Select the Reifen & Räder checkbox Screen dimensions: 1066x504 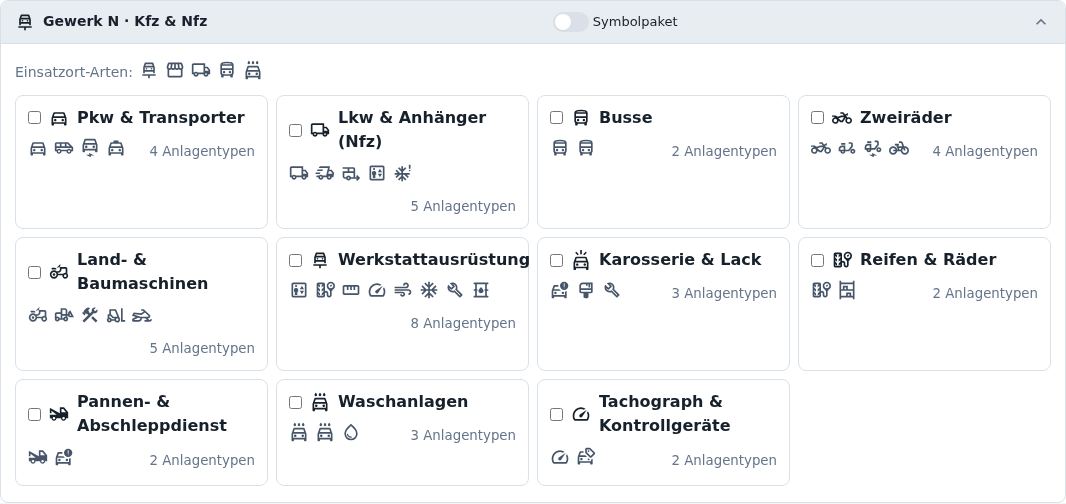818,260
